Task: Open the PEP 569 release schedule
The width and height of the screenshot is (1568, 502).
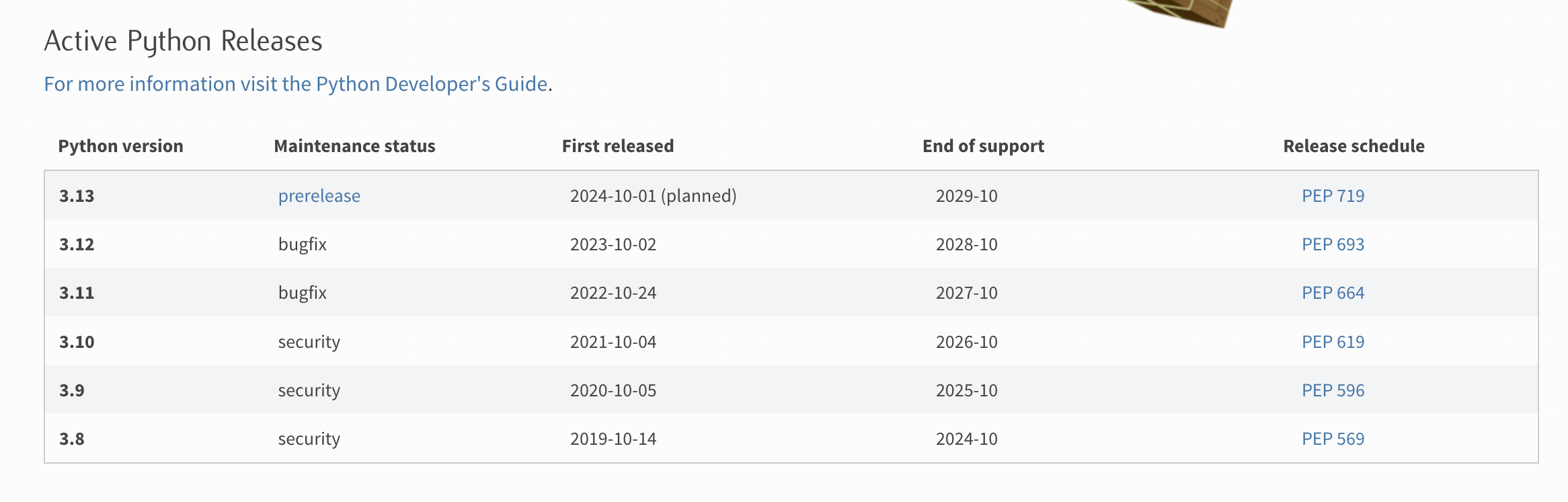Action: pos(1333,439)
